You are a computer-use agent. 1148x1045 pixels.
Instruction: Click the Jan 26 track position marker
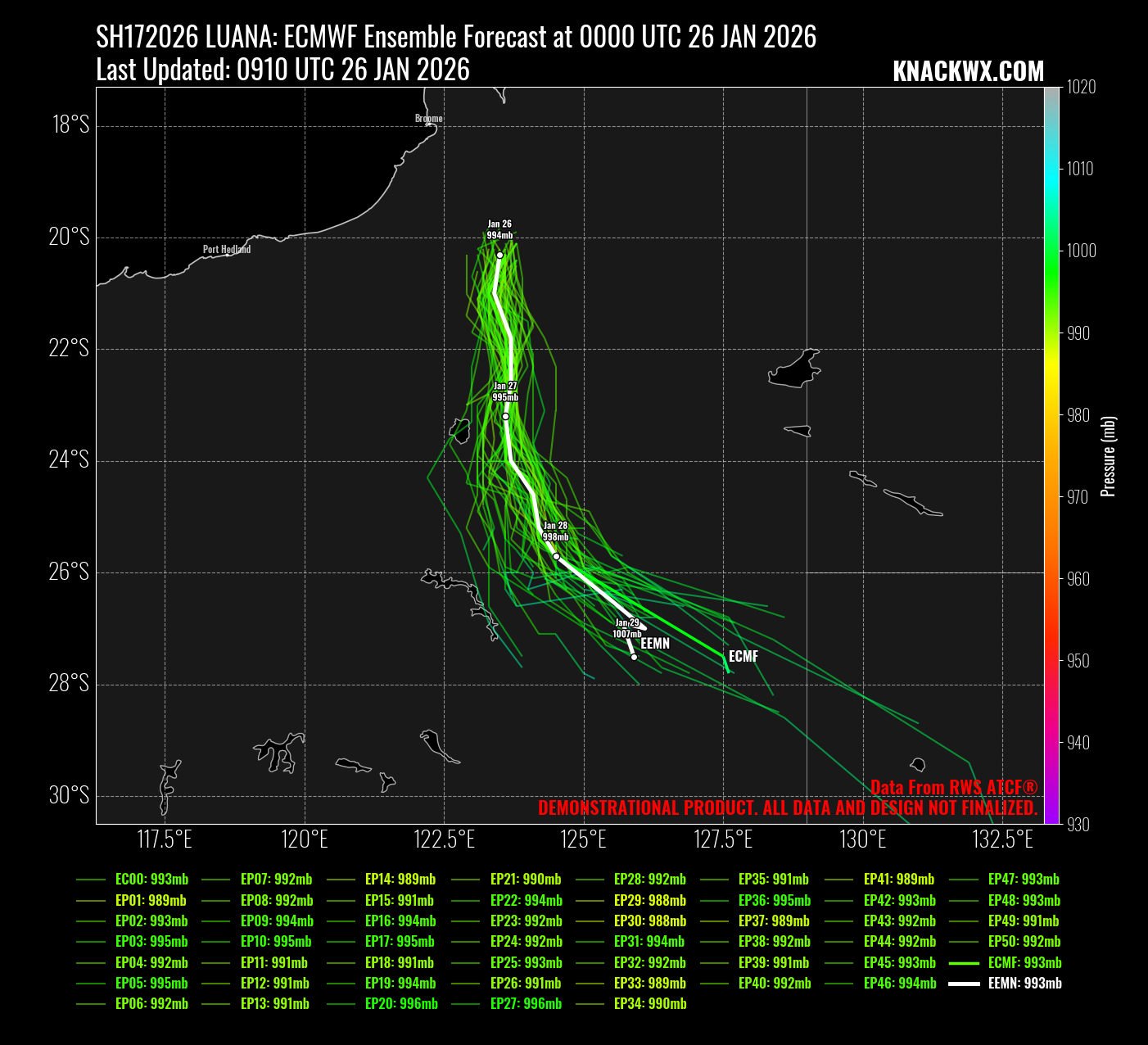[x=499, y=256]
